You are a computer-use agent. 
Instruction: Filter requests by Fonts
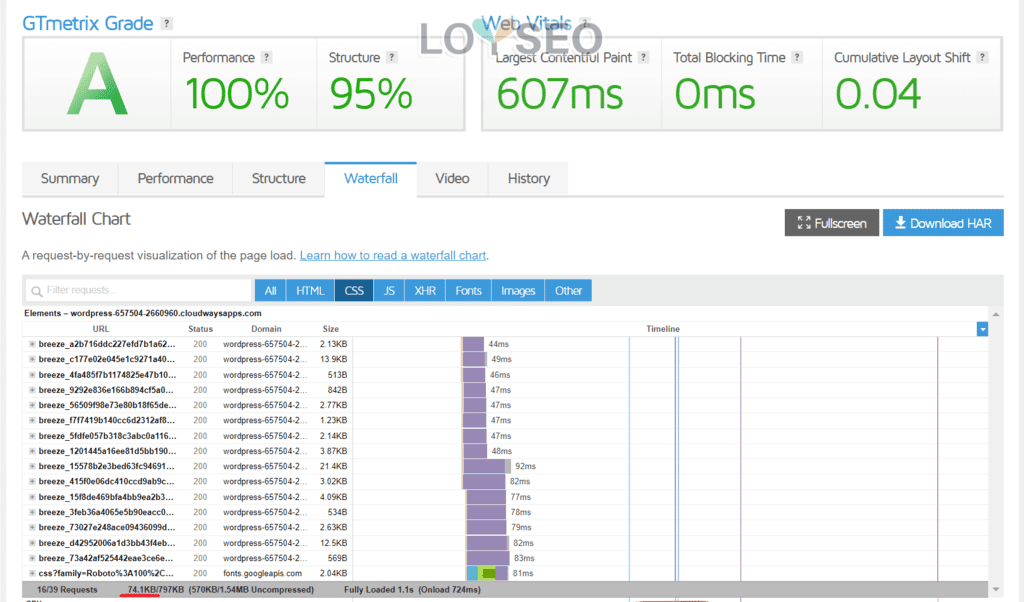[468, 291]
